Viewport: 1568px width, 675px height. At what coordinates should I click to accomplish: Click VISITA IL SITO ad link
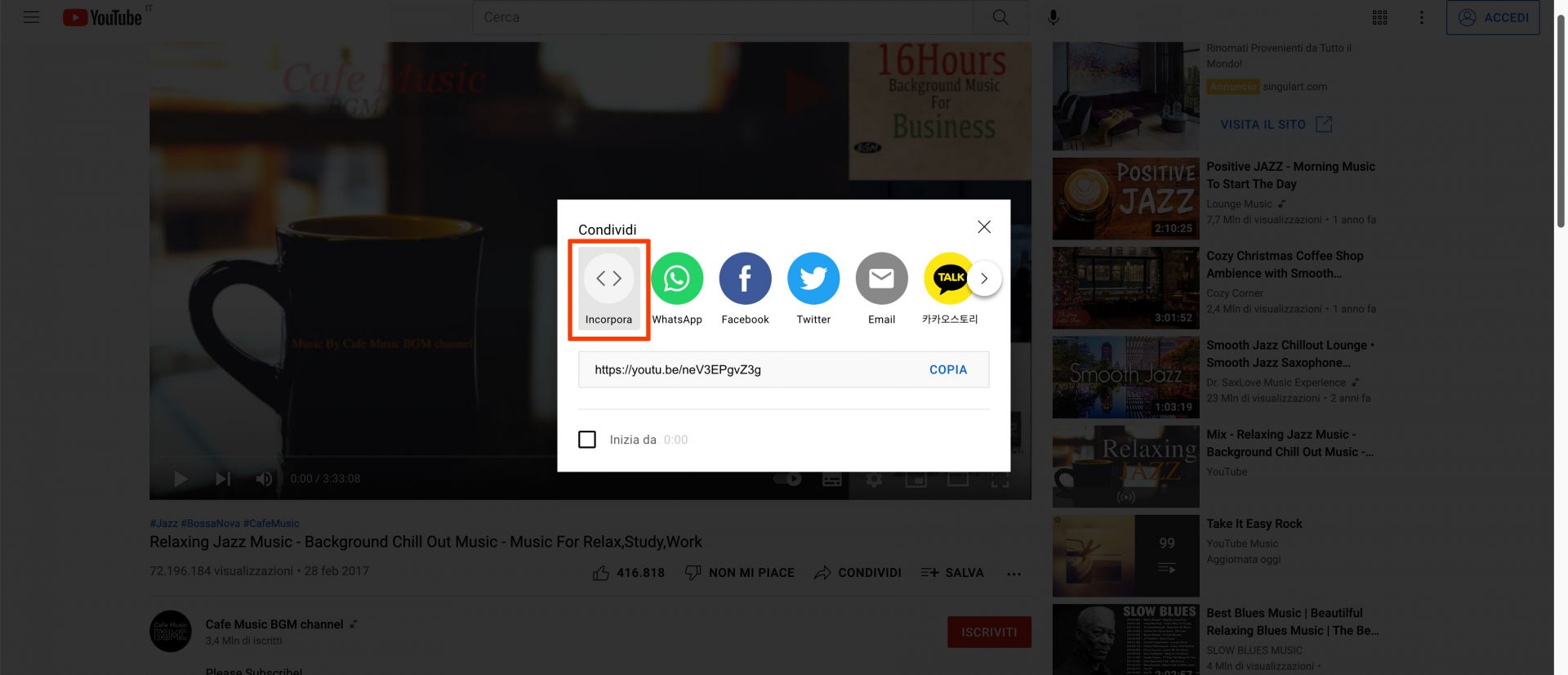tap(1276, 124)
